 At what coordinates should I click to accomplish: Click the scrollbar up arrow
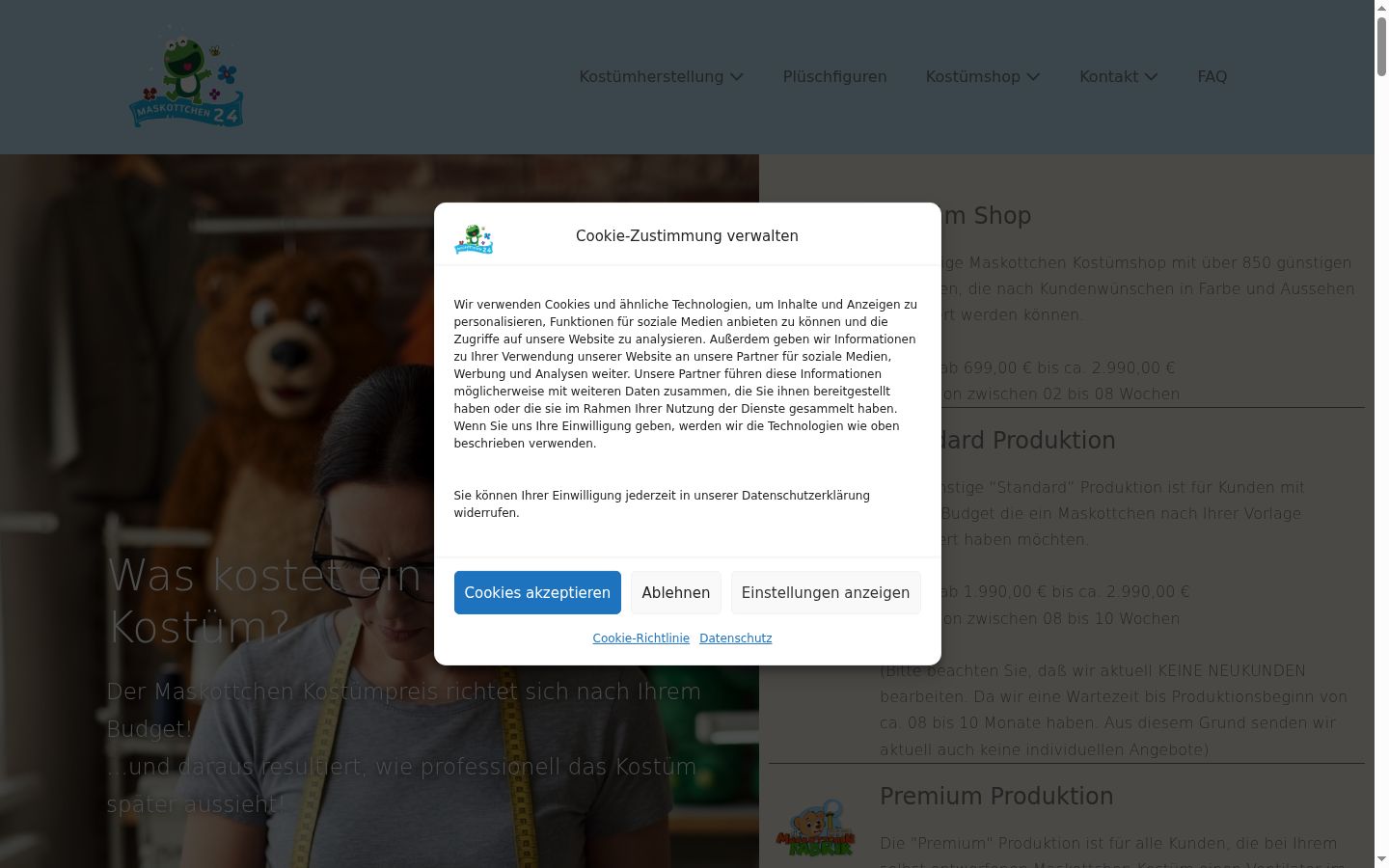[1381, 8]
